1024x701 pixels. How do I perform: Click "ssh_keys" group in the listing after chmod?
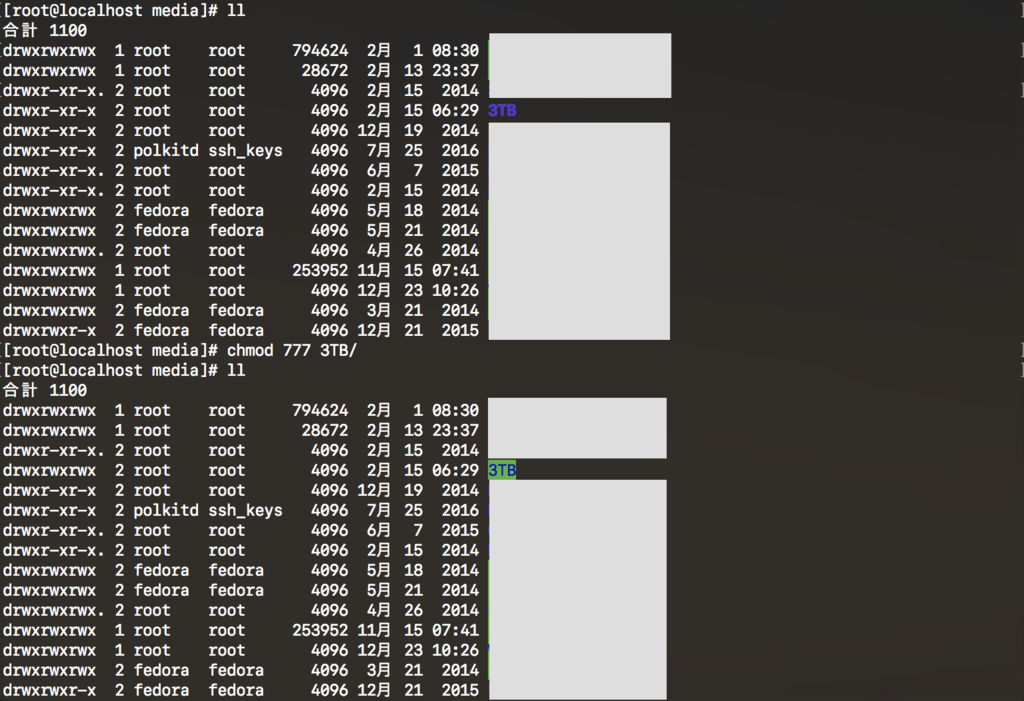246,511
